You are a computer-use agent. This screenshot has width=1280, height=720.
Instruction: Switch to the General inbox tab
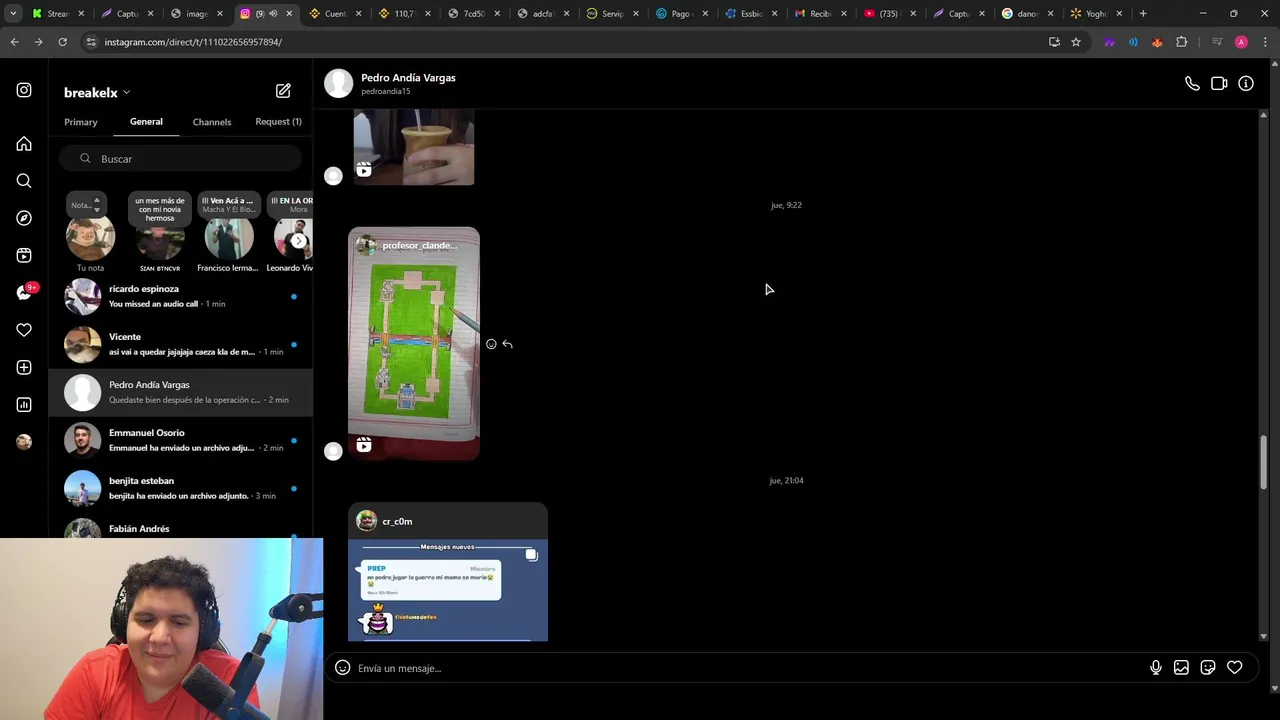point(146,122)
